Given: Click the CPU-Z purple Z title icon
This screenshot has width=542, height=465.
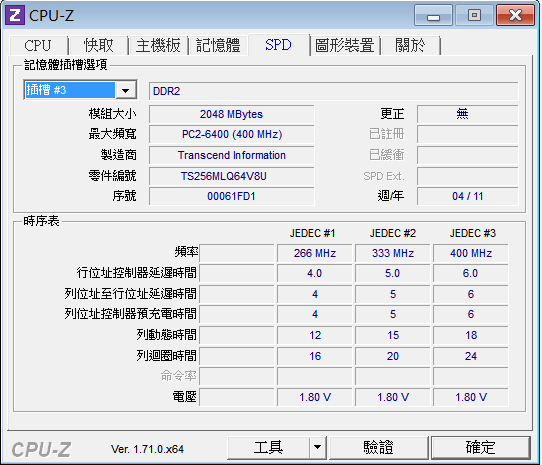Looking at the screenshot, I should tap(15, 15).
